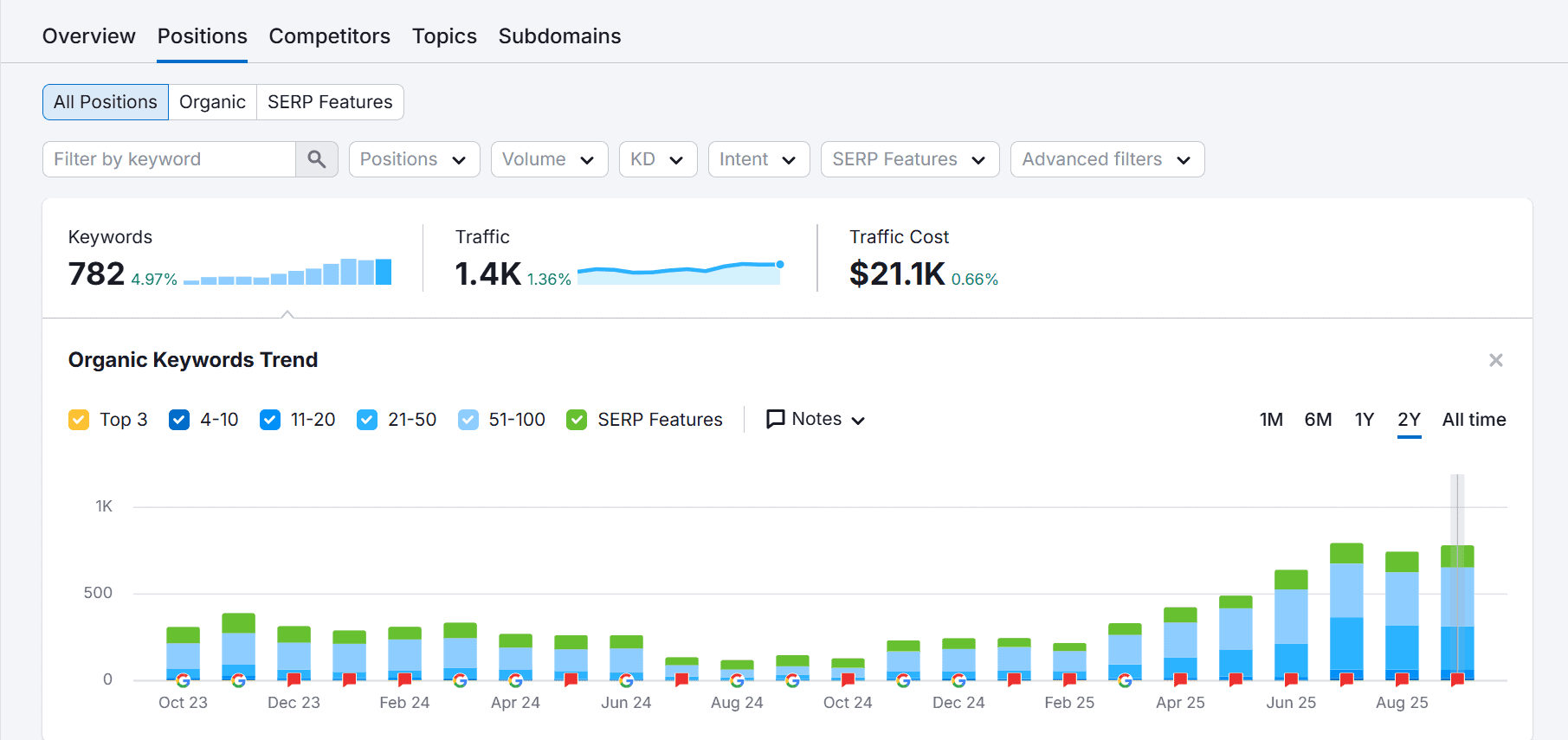
Task: Click the Google update marker at Oct 23
Action: pyautogui.click(x=183, y=680)
